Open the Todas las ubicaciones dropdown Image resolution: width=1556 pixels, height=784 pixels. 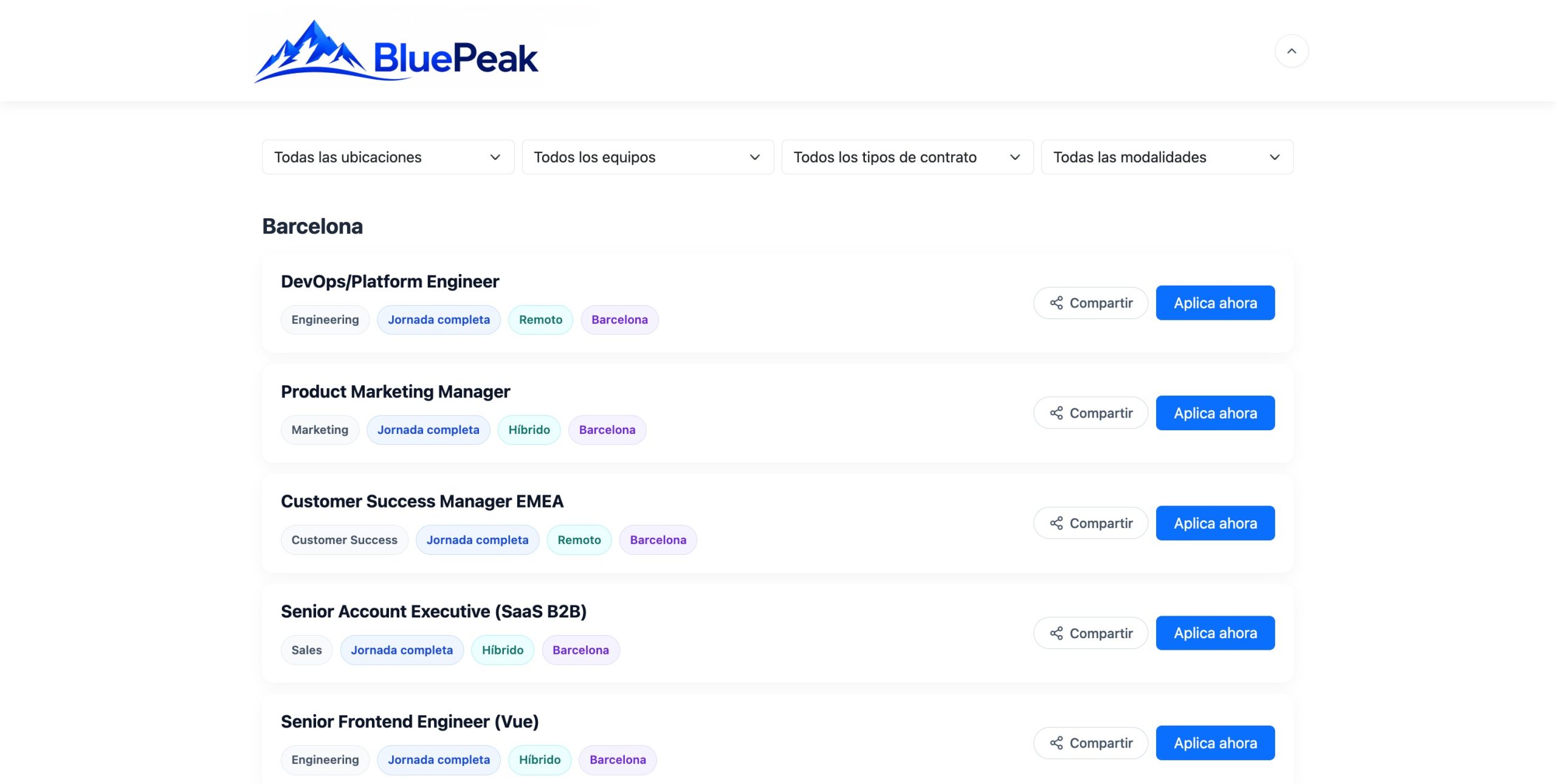pyautogui.click(x=388, y=157)
